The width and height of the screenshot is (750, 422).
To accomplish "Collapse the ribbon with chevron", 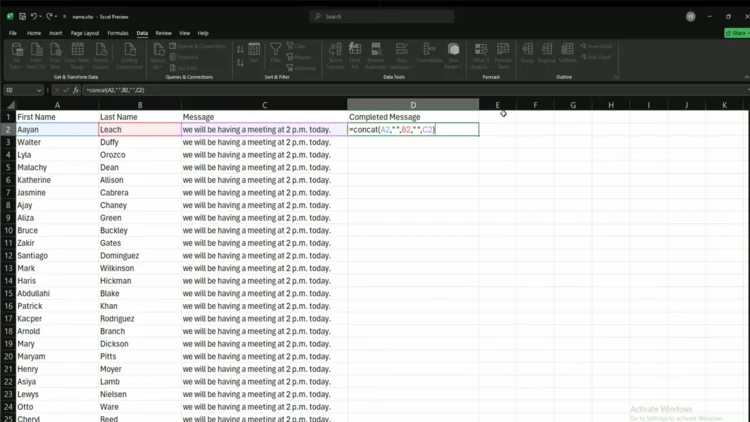I will 746,77.
